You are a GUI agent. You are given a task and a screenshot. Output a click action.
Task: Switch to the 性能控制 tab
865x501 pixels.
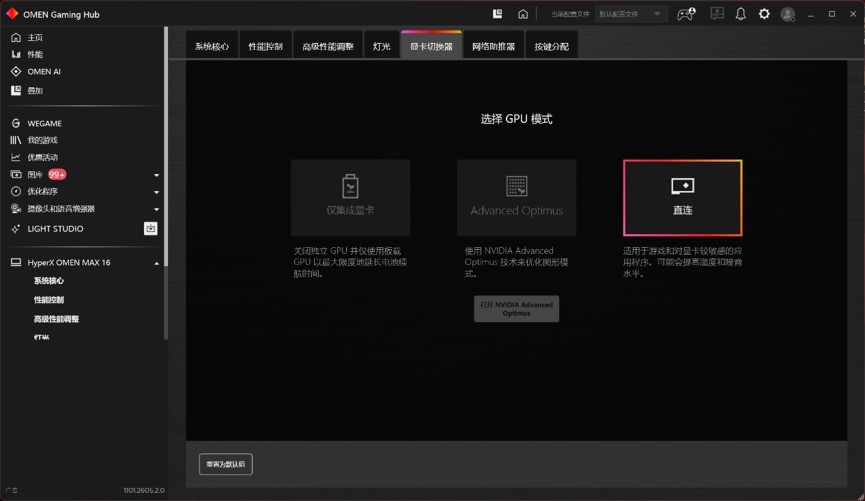[265, 46]
